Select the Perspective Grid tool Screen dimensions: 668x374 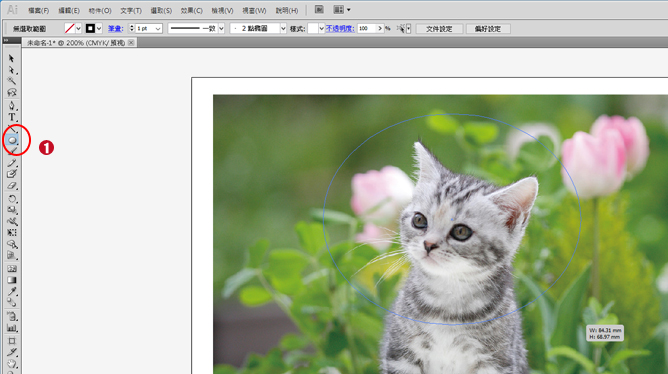tap(12, 256)
